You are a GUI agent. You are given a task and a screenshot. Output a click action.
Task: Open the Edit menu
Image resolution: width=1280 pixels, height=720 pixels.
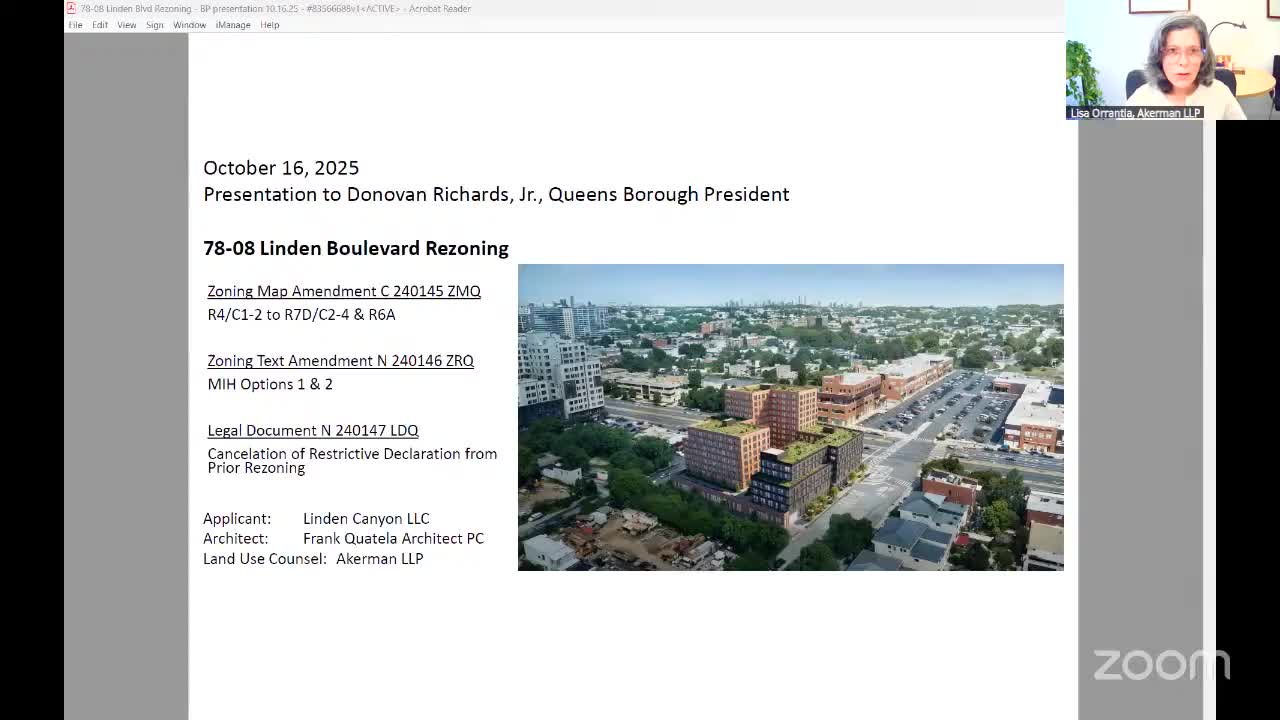(x=100, y=25)
